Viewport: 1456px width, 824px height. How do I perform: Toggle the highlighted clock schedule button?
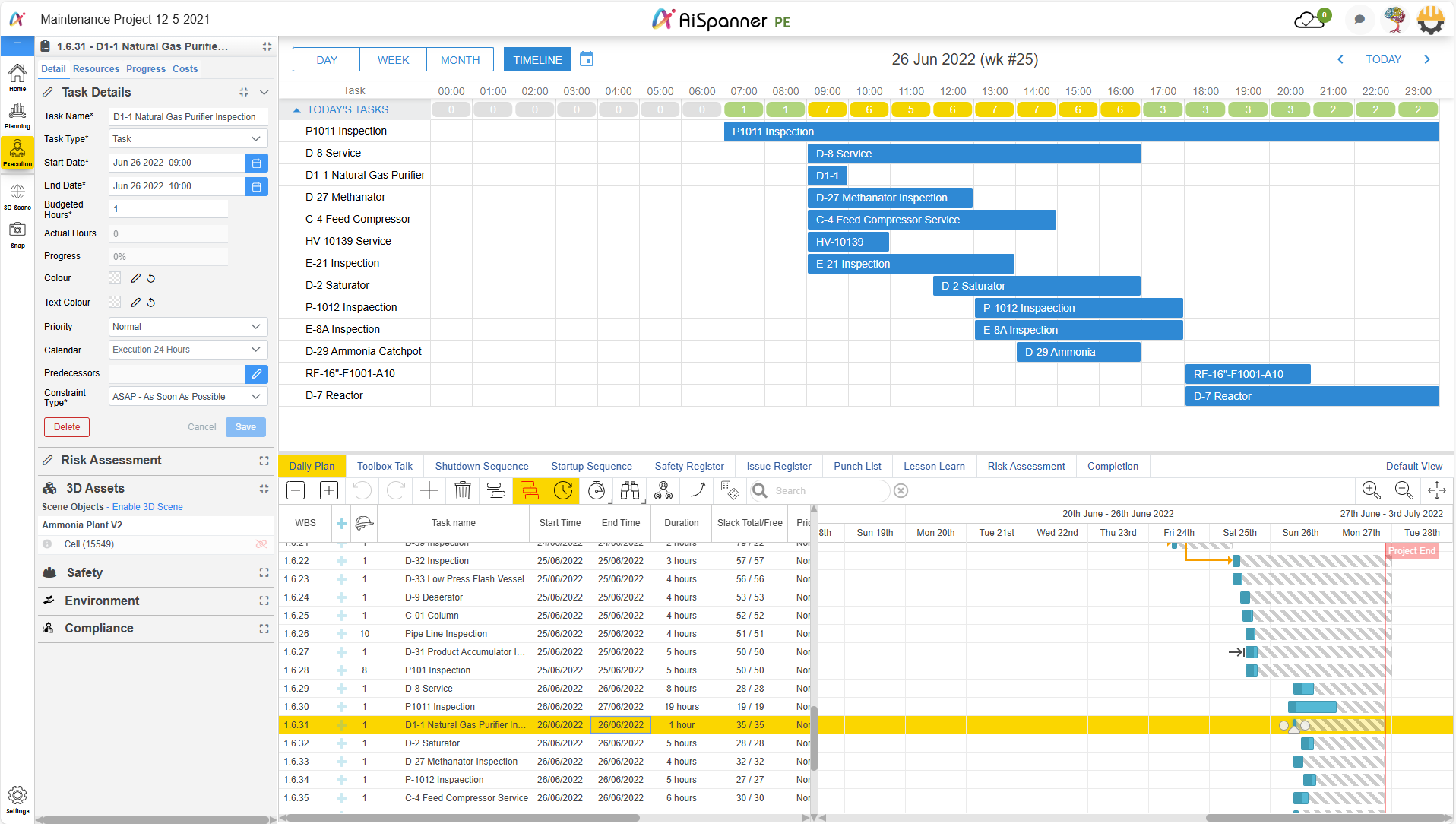coord(563,491)
